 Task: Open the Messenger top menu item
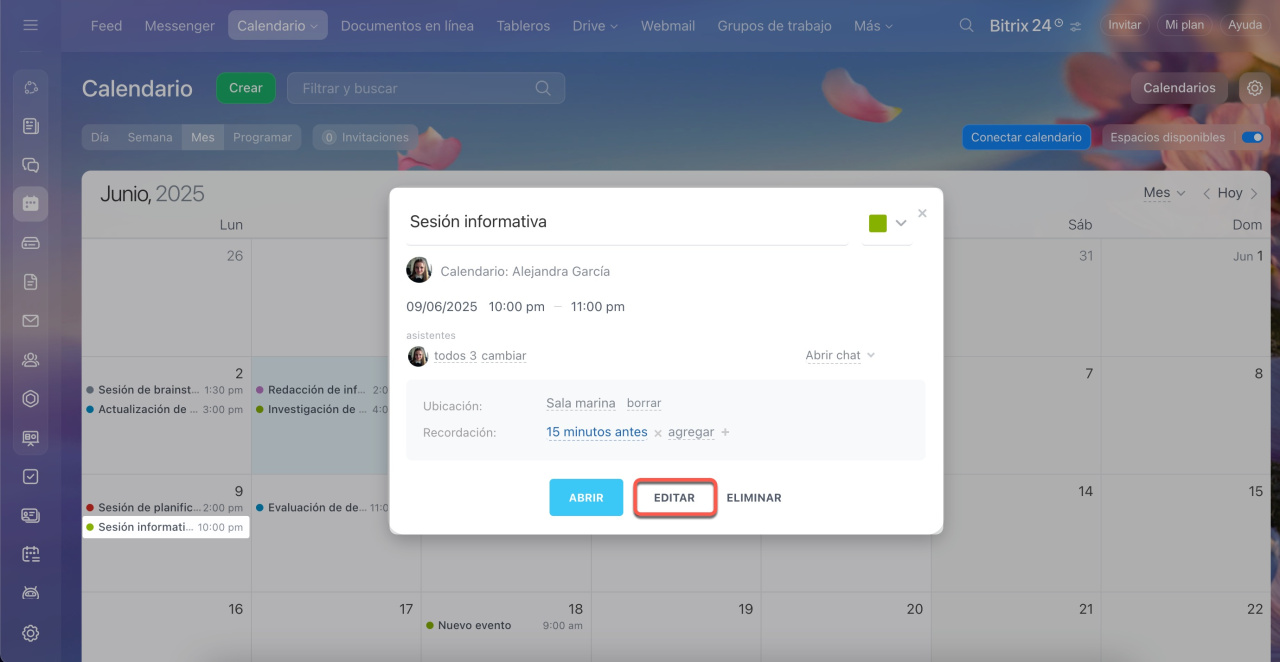pyautogui.click(x=179, y=25)
